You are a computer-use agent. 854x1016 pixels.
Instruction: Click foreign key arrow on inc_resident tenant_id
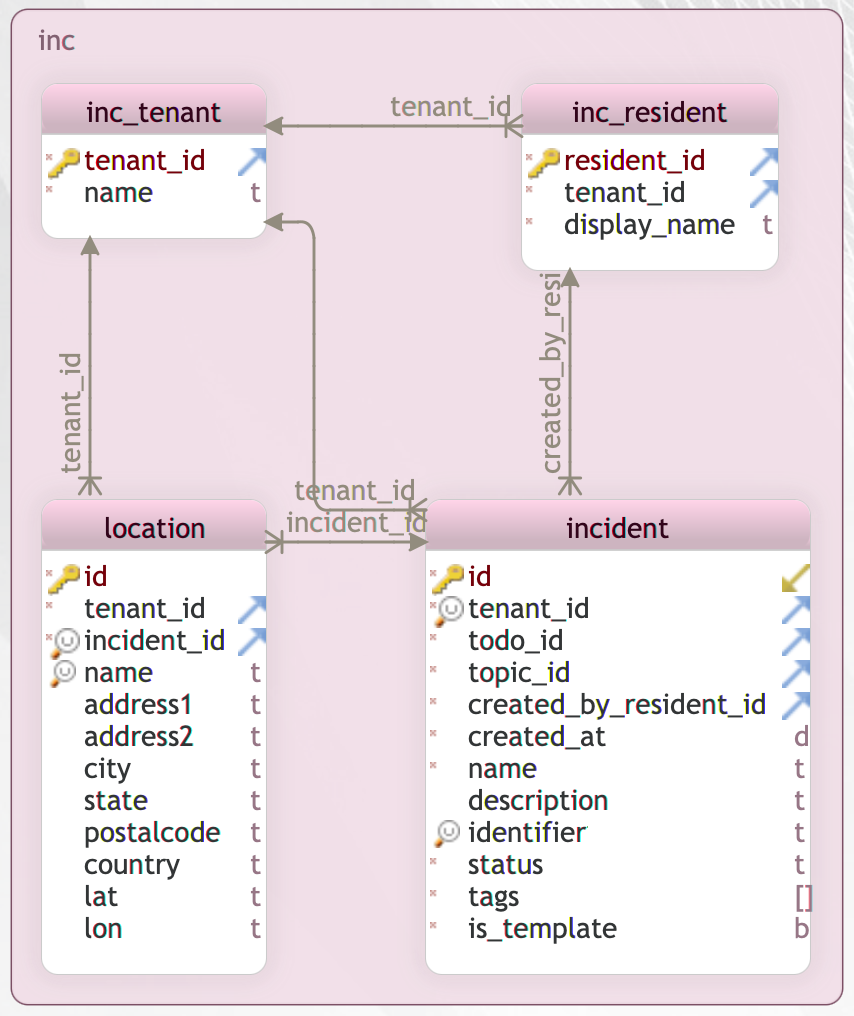coord(764,193)
